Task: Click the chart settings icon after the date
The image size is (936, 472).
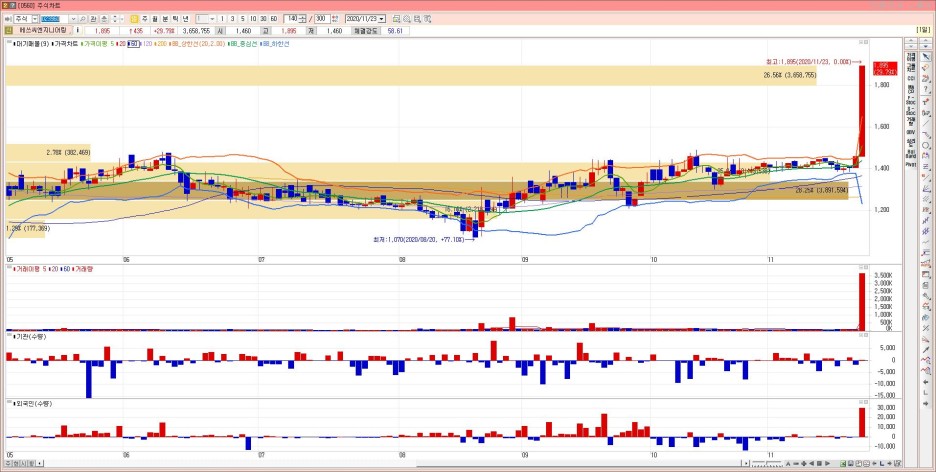Action: point(396,19)
